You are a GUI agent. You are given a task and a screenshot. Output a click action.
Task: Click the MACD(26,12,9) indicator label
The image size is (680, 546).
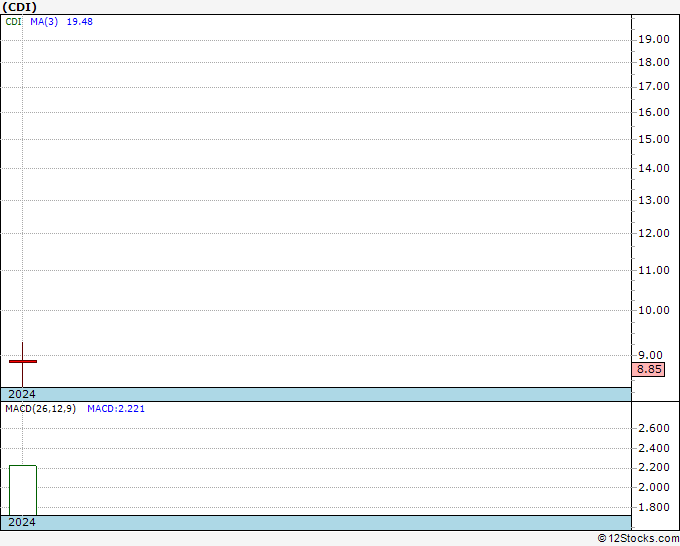[x=40, y=409]
